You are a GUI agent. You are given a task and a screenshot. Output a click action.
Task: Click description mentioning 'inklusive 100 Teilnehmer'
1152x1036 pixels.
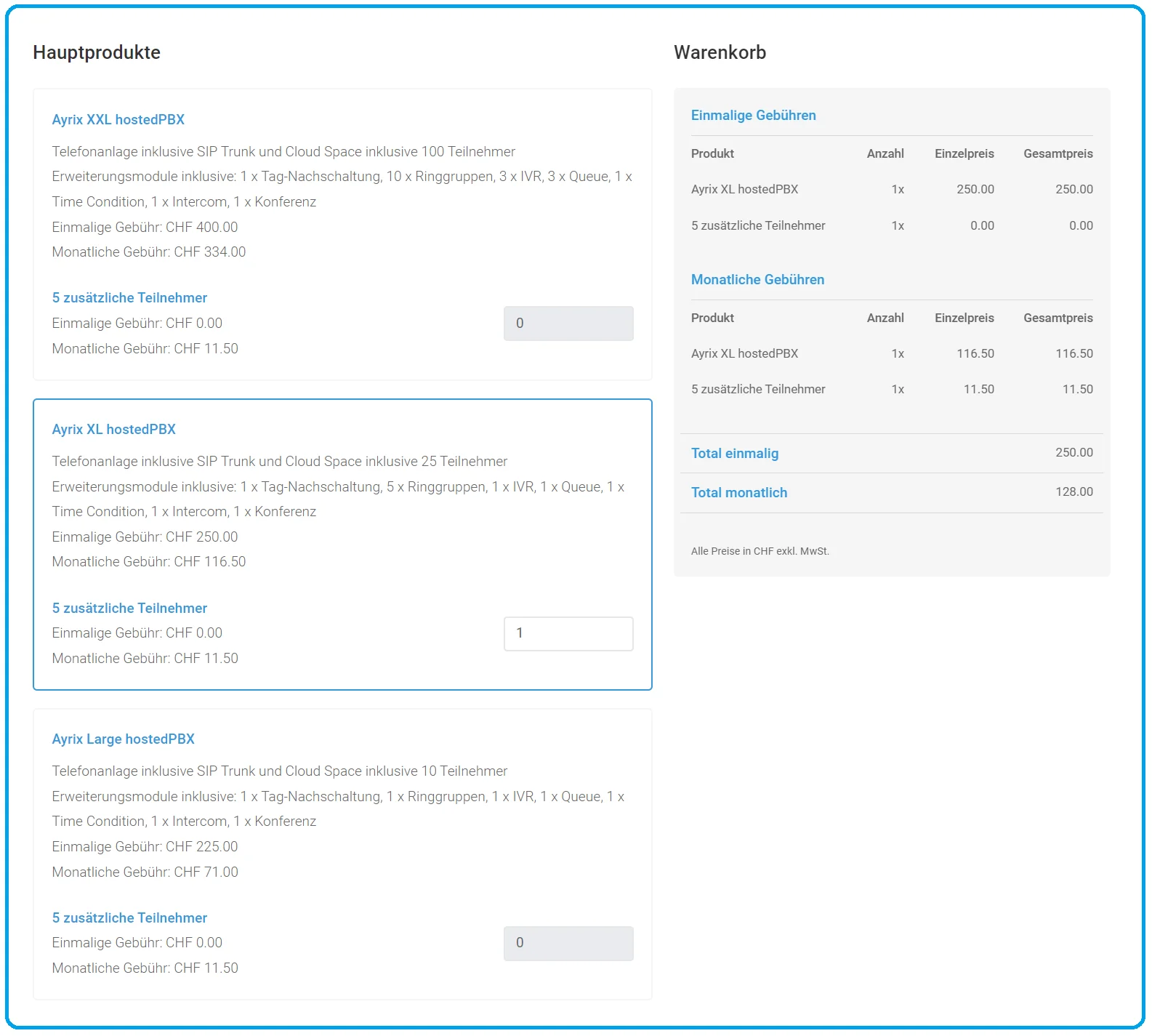[x=283, y=151]
